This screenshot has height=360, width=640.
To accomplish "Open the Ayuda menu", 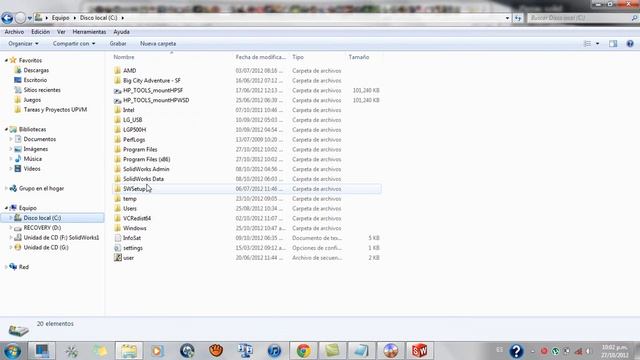I will [121, 32].
